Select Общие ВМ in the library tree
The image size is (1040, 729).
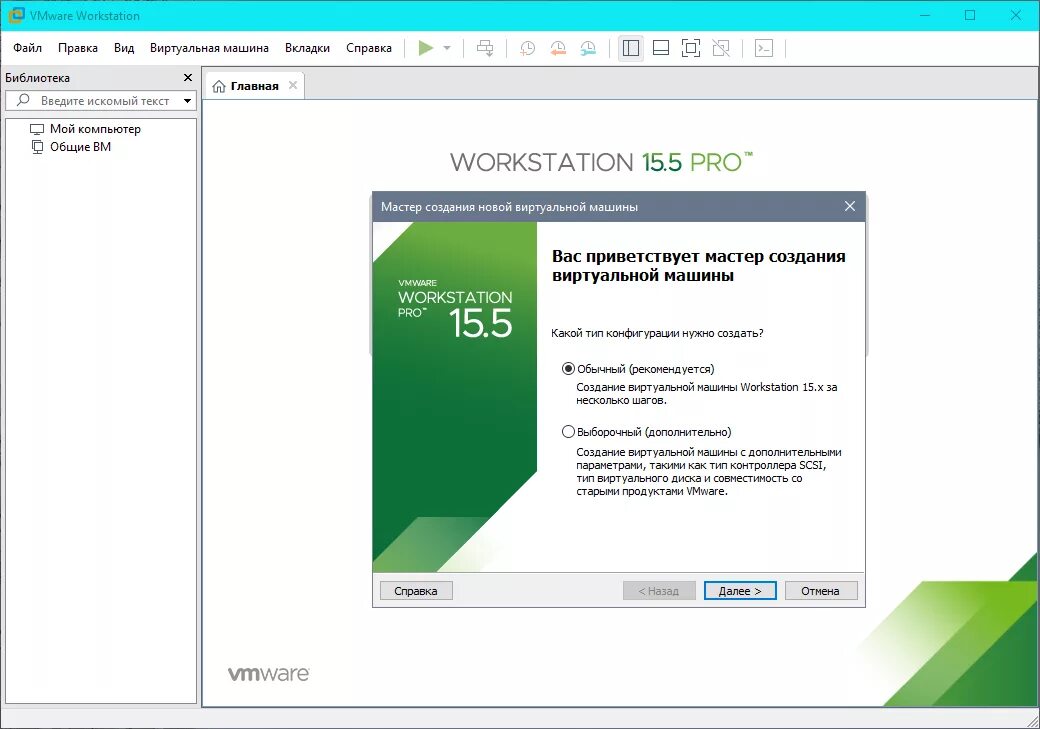(x=80, y=147)
